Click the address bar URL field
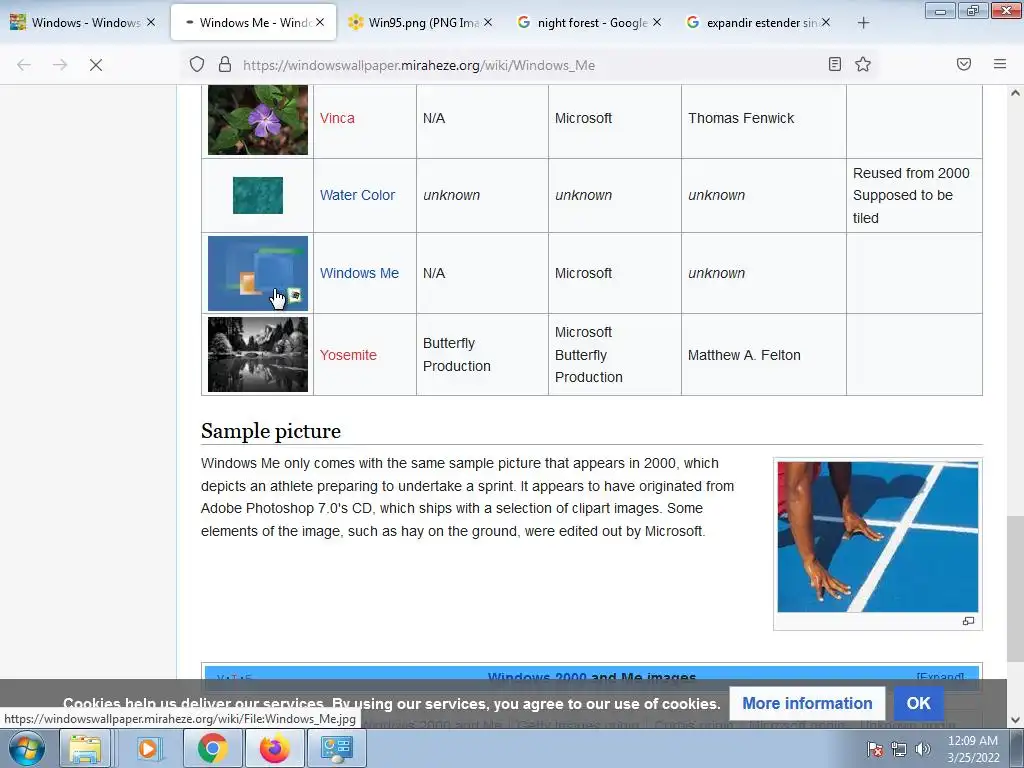The width and height of the screenshot is (1024, 768). 529,65
